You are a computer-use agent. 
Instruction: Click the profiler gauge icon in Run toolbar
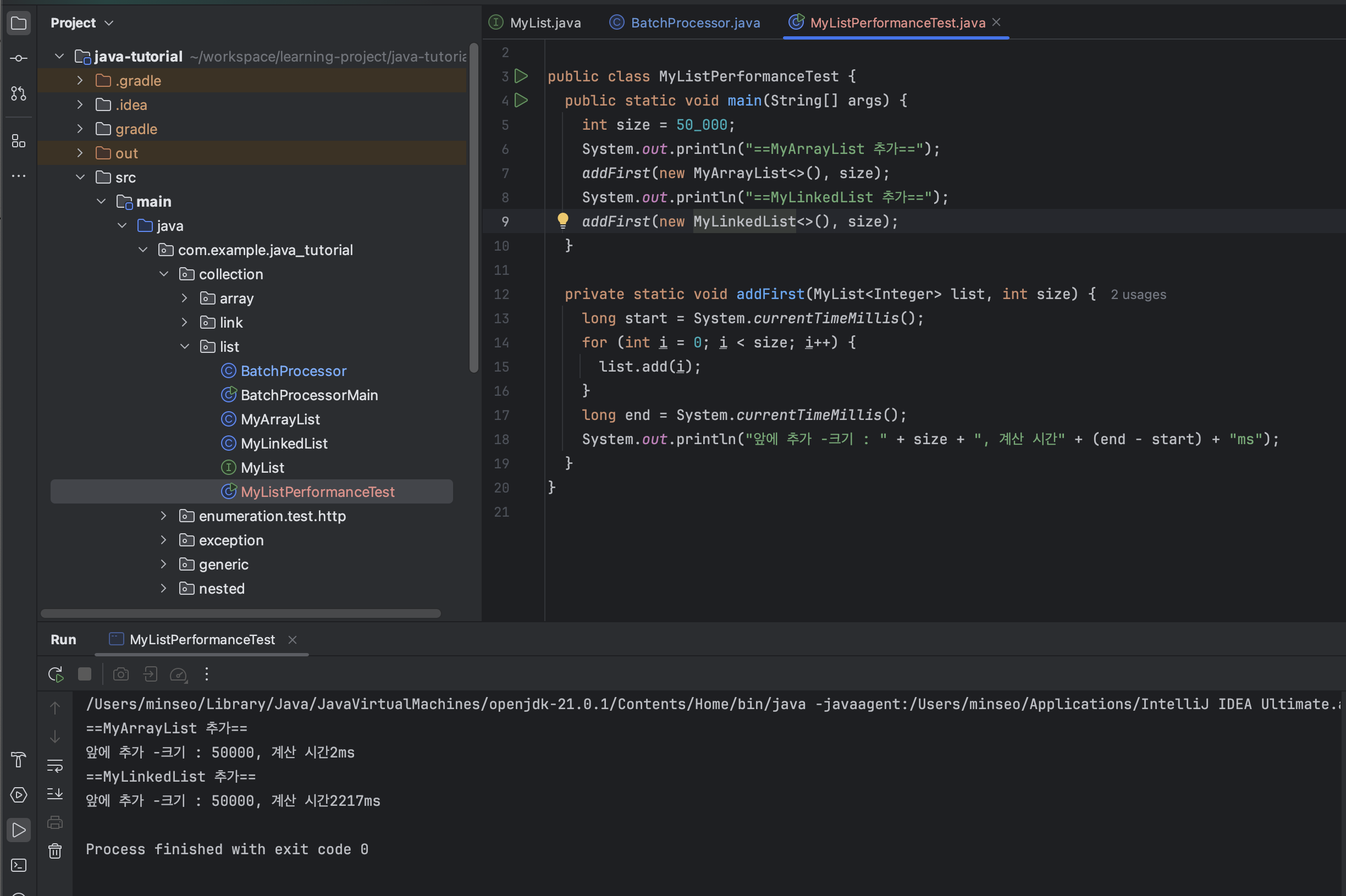179,674
